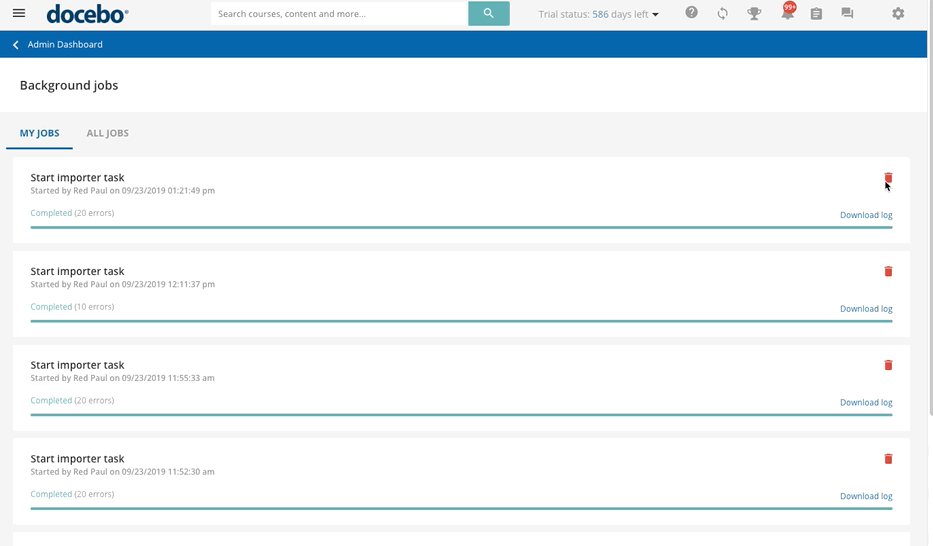933x546 pixels.
Task: Delete the job started at 12:11:37 pm
Action: pyautogui.click(x=888, y=271)
